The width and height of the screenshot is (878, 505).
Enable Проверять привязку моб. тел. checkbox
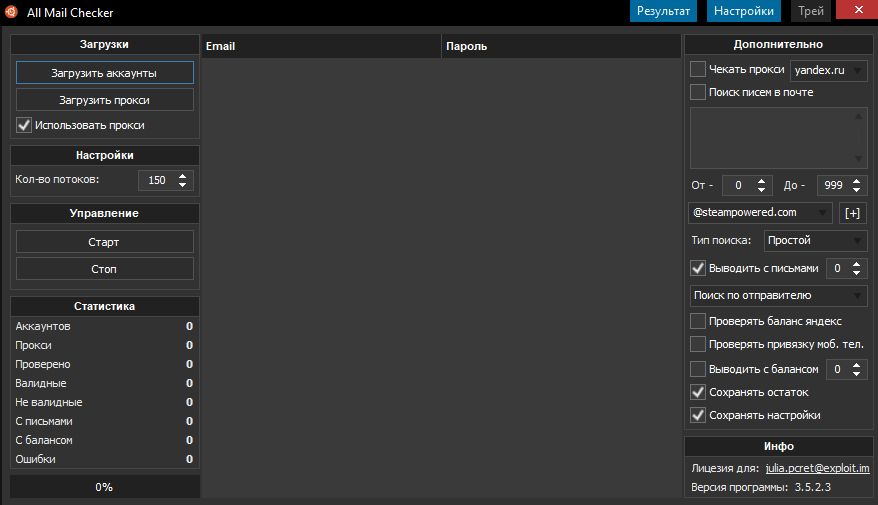coord(698,344)
